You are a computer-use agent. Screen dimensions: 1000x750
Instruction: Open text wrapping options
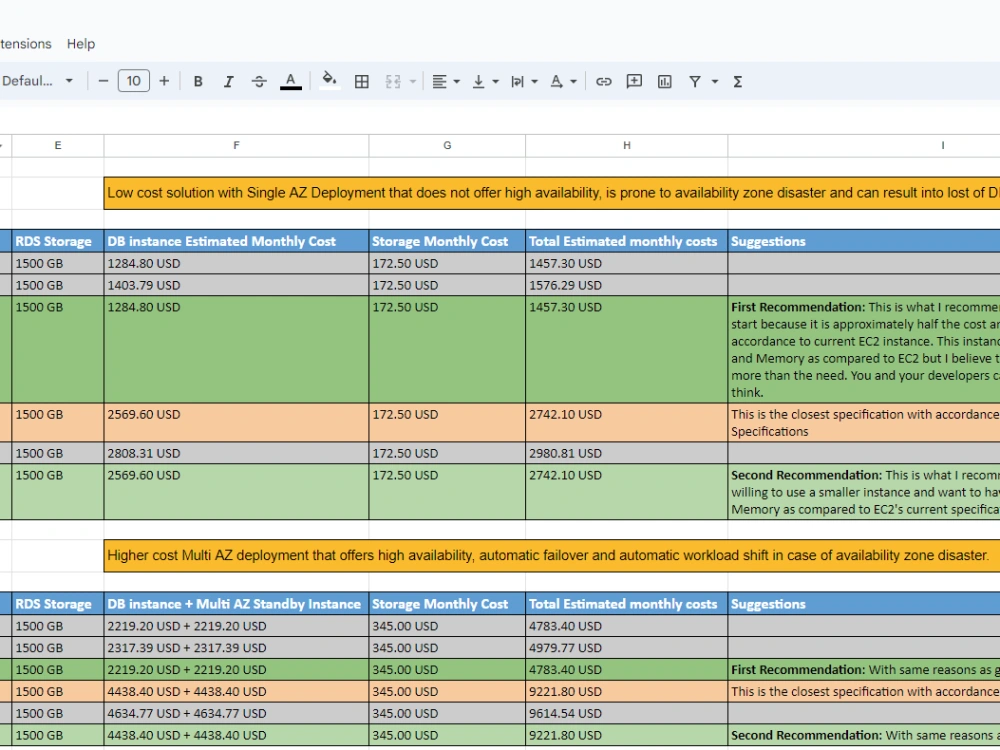click(524, 82)
